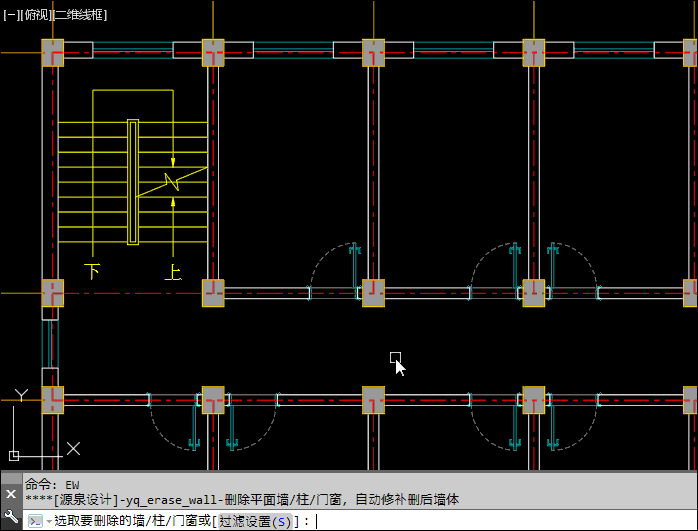
Task: Click the yq_erase_wall description line
Action: pyautogui.click(x=242, y=500)
